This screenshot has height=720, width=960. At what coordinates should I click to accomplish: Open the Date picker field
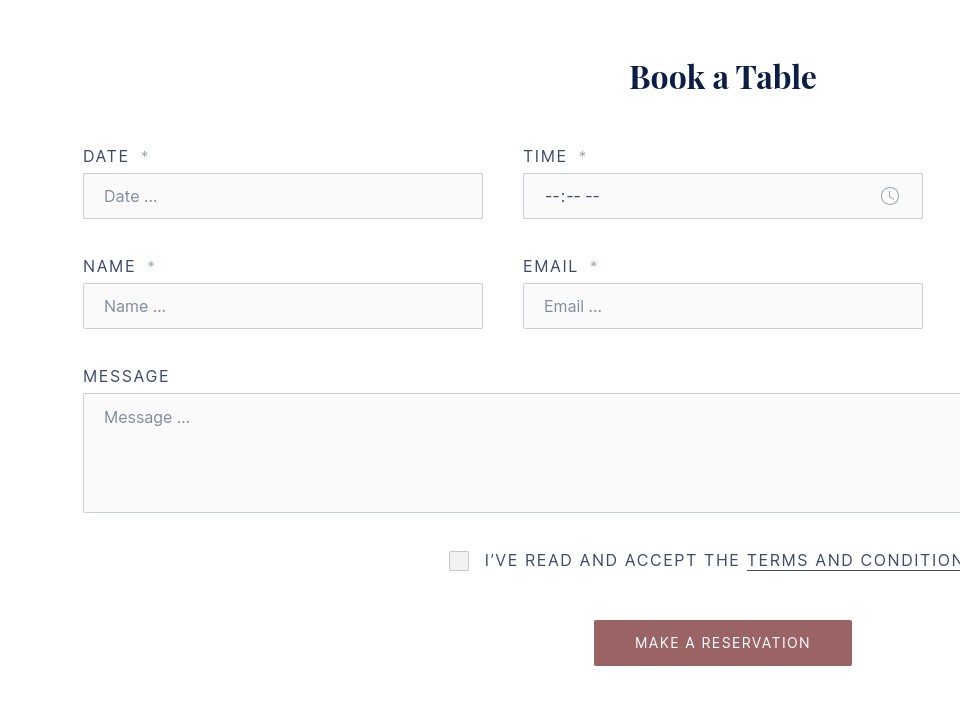click(283, 196)
